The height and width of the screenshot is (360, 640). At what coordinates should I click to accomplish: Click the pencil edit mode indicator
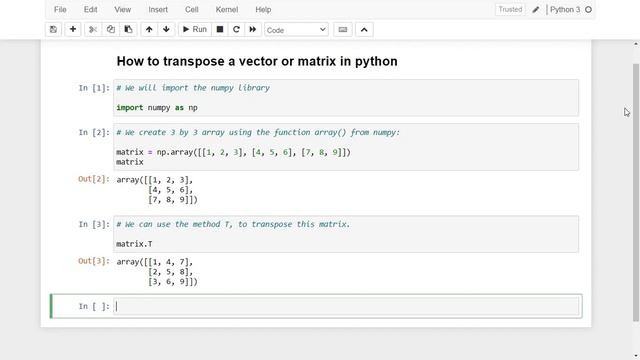tap(536, 10)
